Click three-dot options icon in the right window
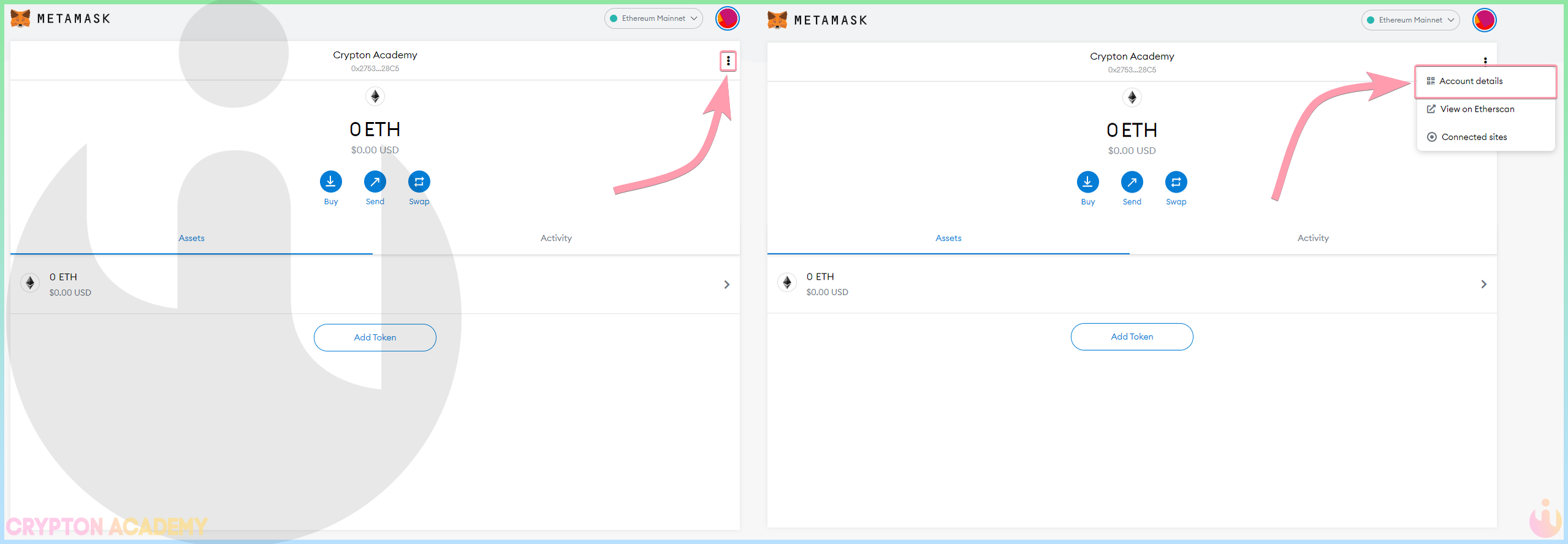Image resolution: width=1568 pixels, height=544 pixels. point(1485,60)
